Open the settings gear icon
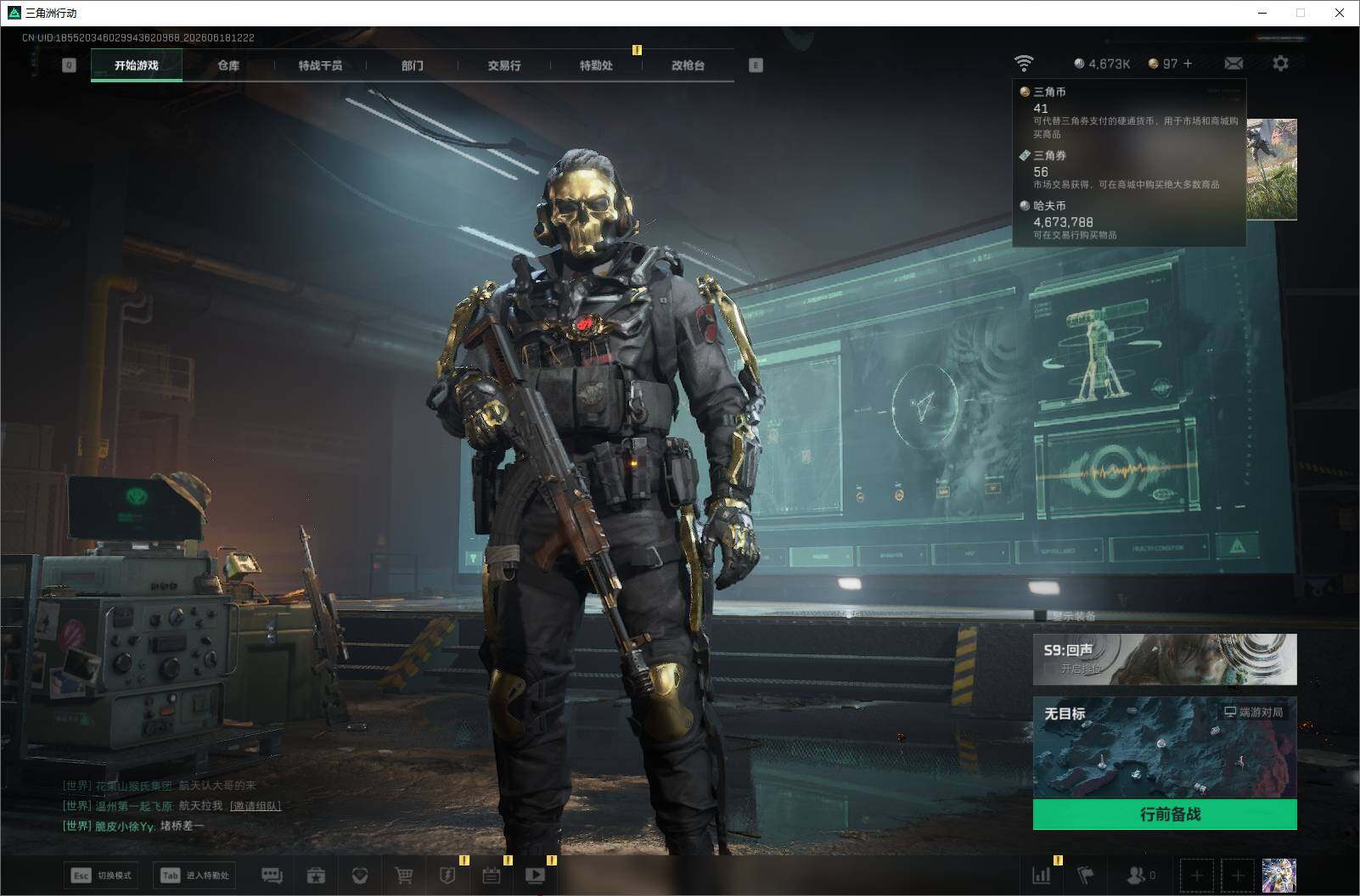 pyautogui.click(x=1280, y=64)
